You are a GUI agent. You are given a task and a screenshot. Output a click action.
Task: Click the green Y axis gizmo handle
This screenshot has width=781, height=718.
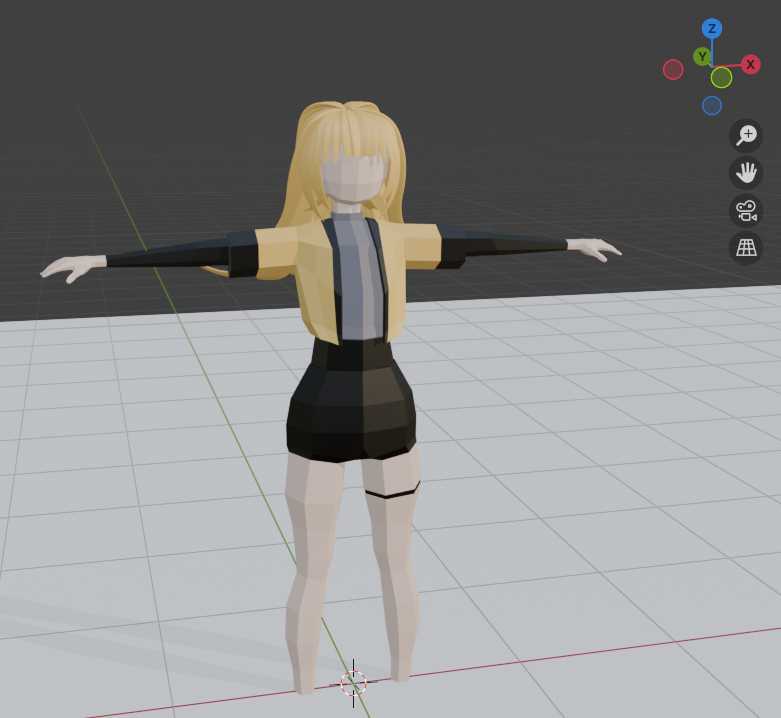click(702, 57)
